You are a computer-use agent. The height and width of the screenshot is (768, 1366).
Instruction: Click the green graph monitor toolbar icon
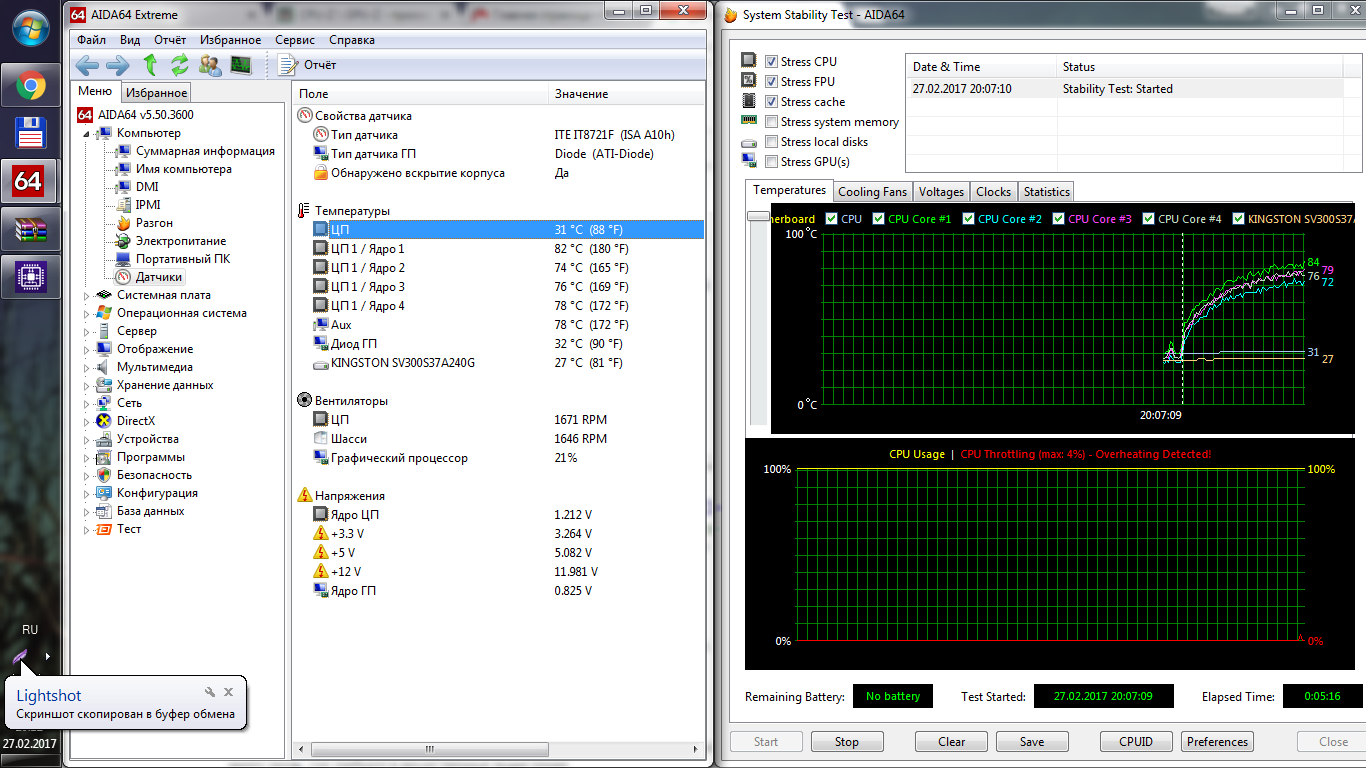[241, 66]
